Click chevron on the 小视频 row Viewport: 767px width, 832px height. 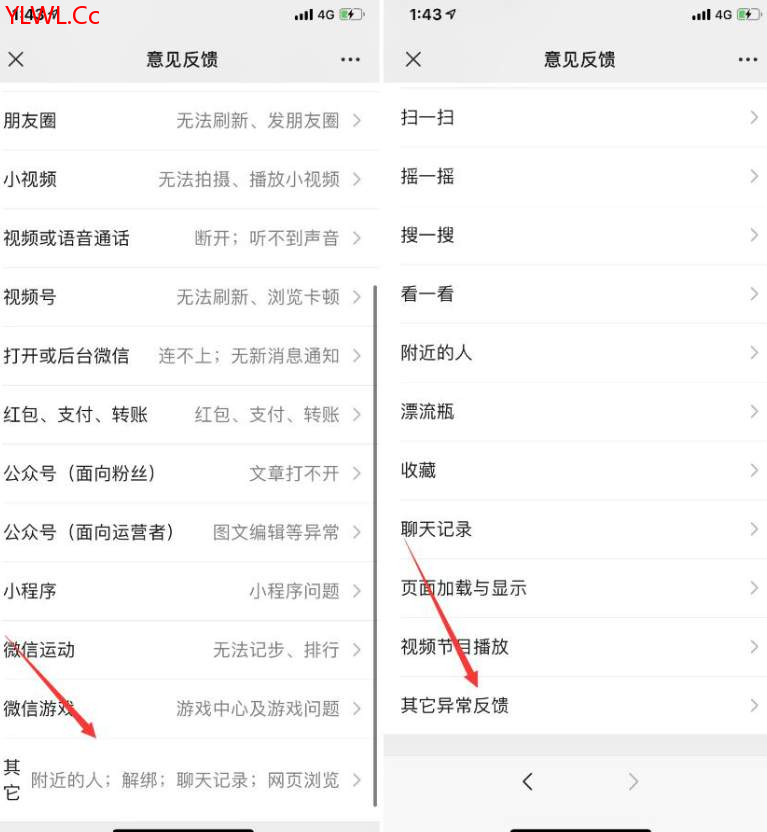[x=357, y=179]
